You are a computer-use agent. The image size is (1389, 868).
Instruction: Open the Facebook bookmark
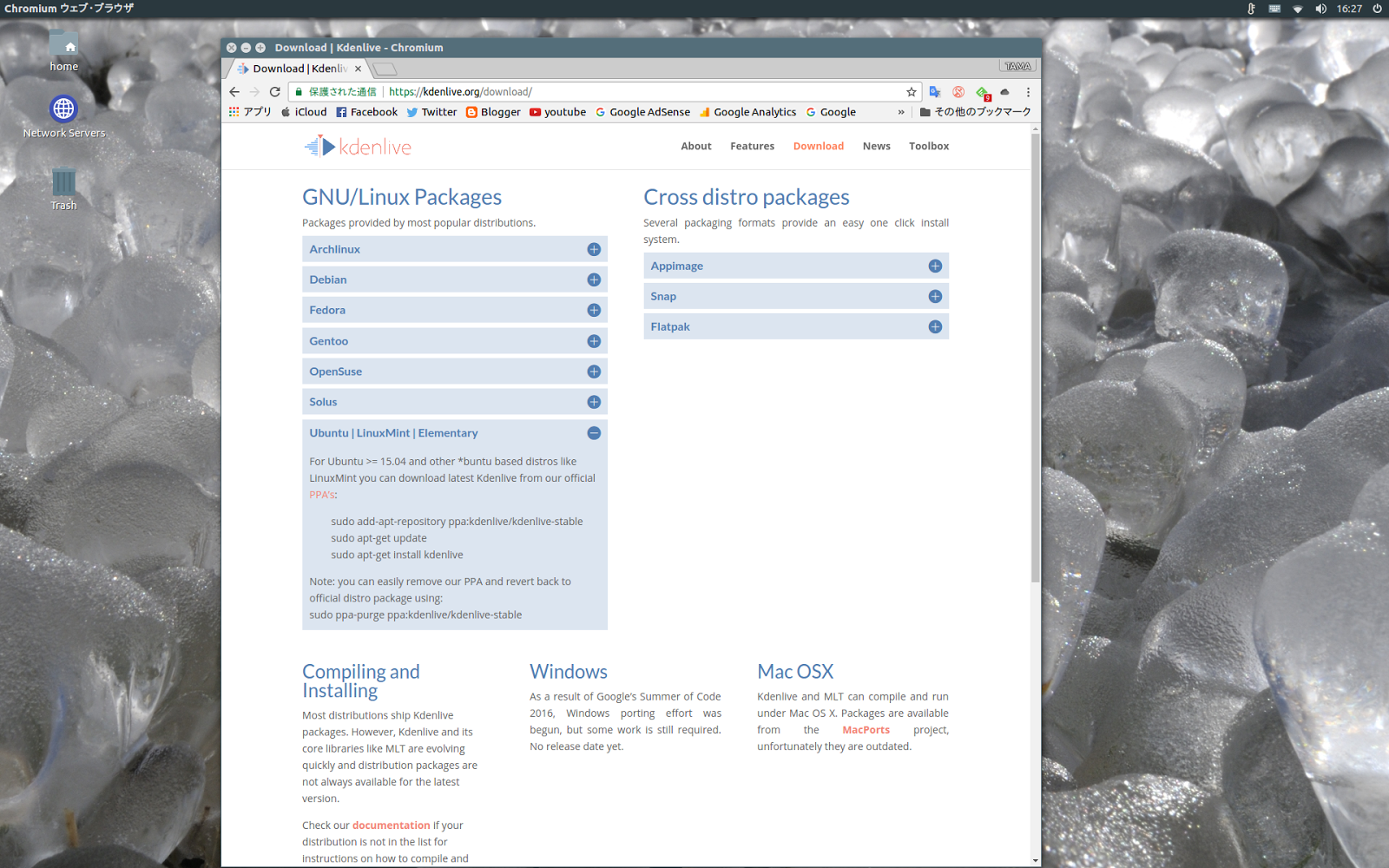[x=367, y=112]
